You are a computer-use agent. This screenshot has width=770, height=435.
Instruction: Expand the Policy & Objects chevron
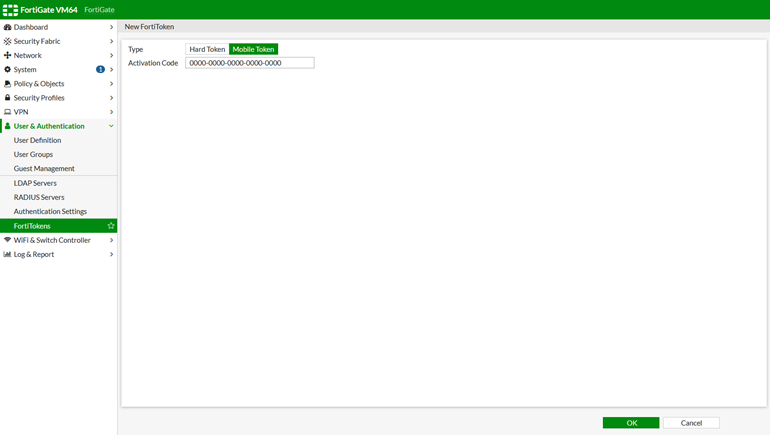click(x=111, y=84)
